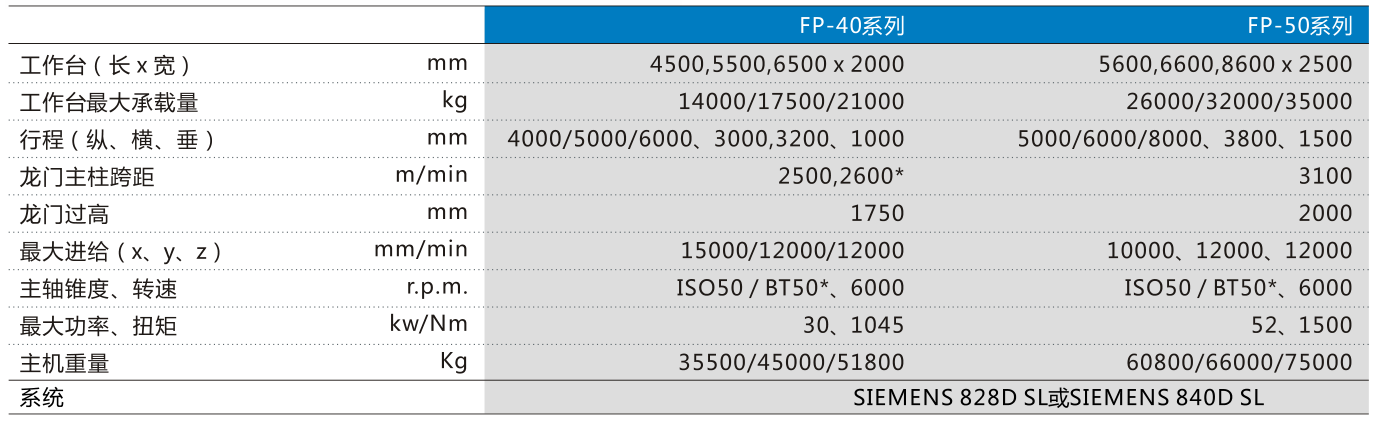The image size is (1374, 422).
Task: Click the 龙门过高 value 1750
Action: [876, 214]
